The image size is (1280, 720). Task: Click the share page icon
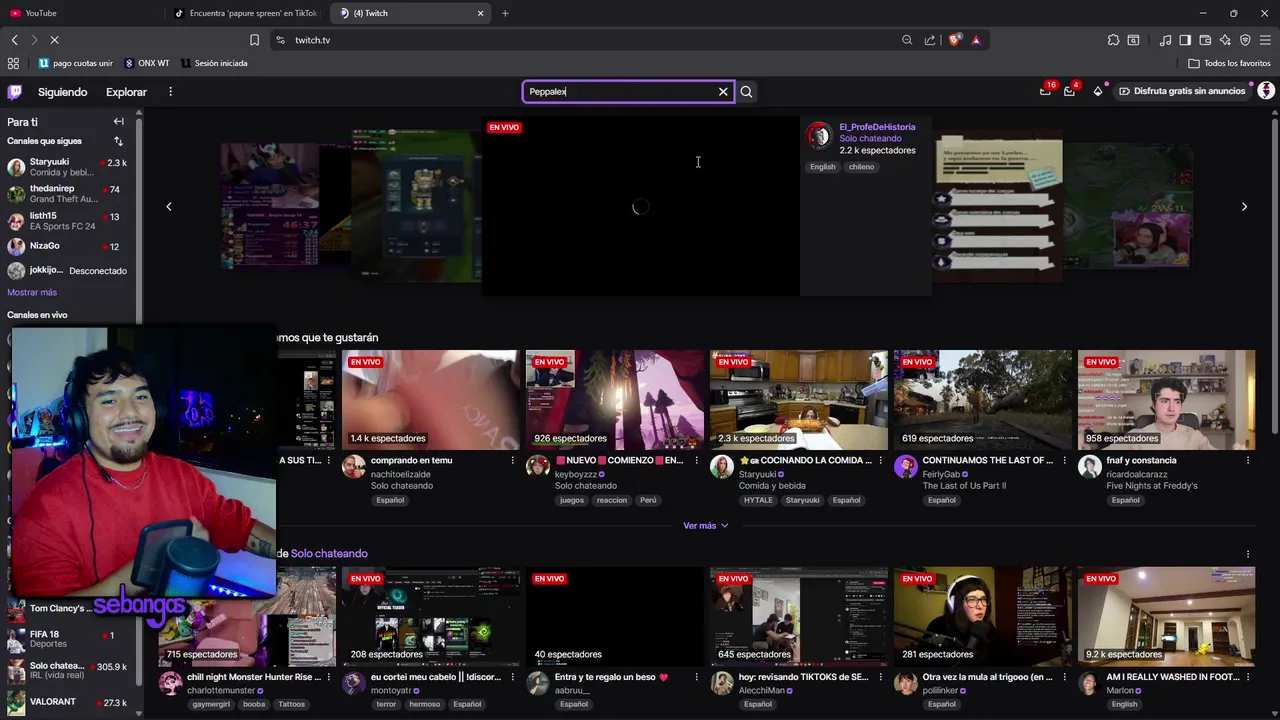pyautogui.click(x=930, y=40)
